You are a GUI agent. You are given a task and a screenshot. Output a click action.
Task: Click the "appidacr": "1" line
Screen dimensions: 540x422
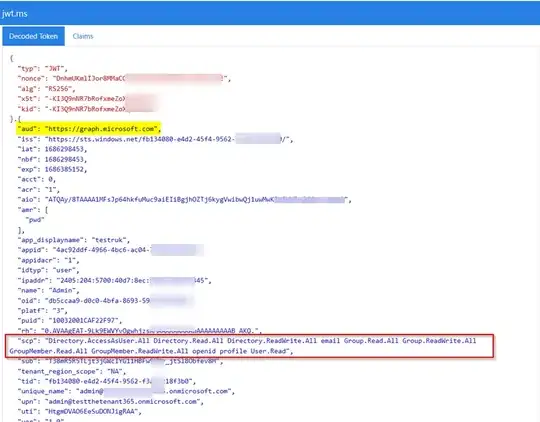pyautogui.click(x=49, y=260)
